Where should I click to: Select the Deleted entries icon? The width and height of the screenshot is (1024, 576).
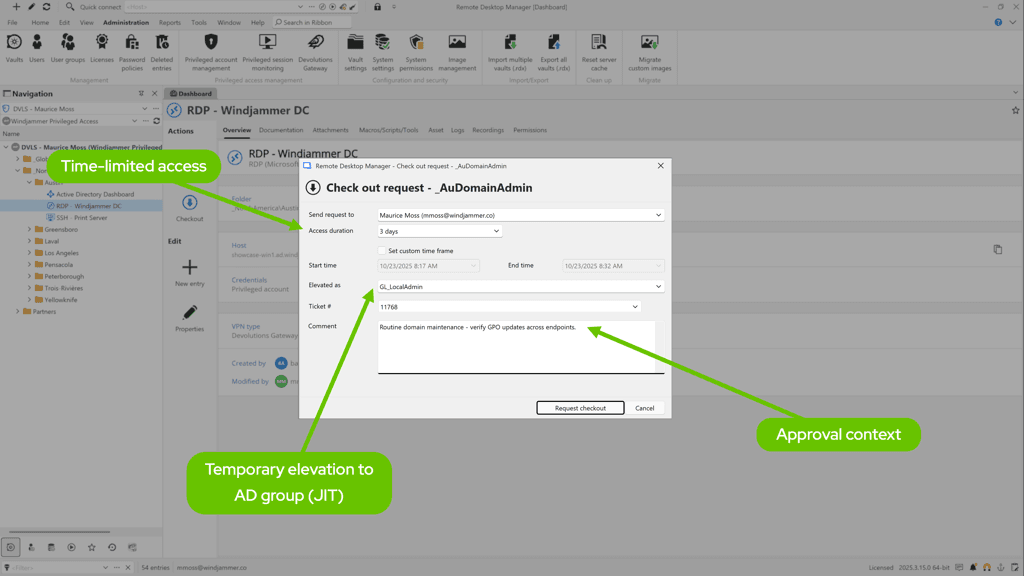point(161,49)
